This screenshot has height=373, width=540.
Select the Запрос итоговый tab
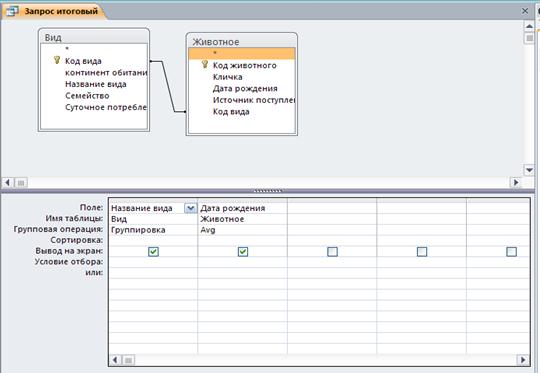[55, 11]
